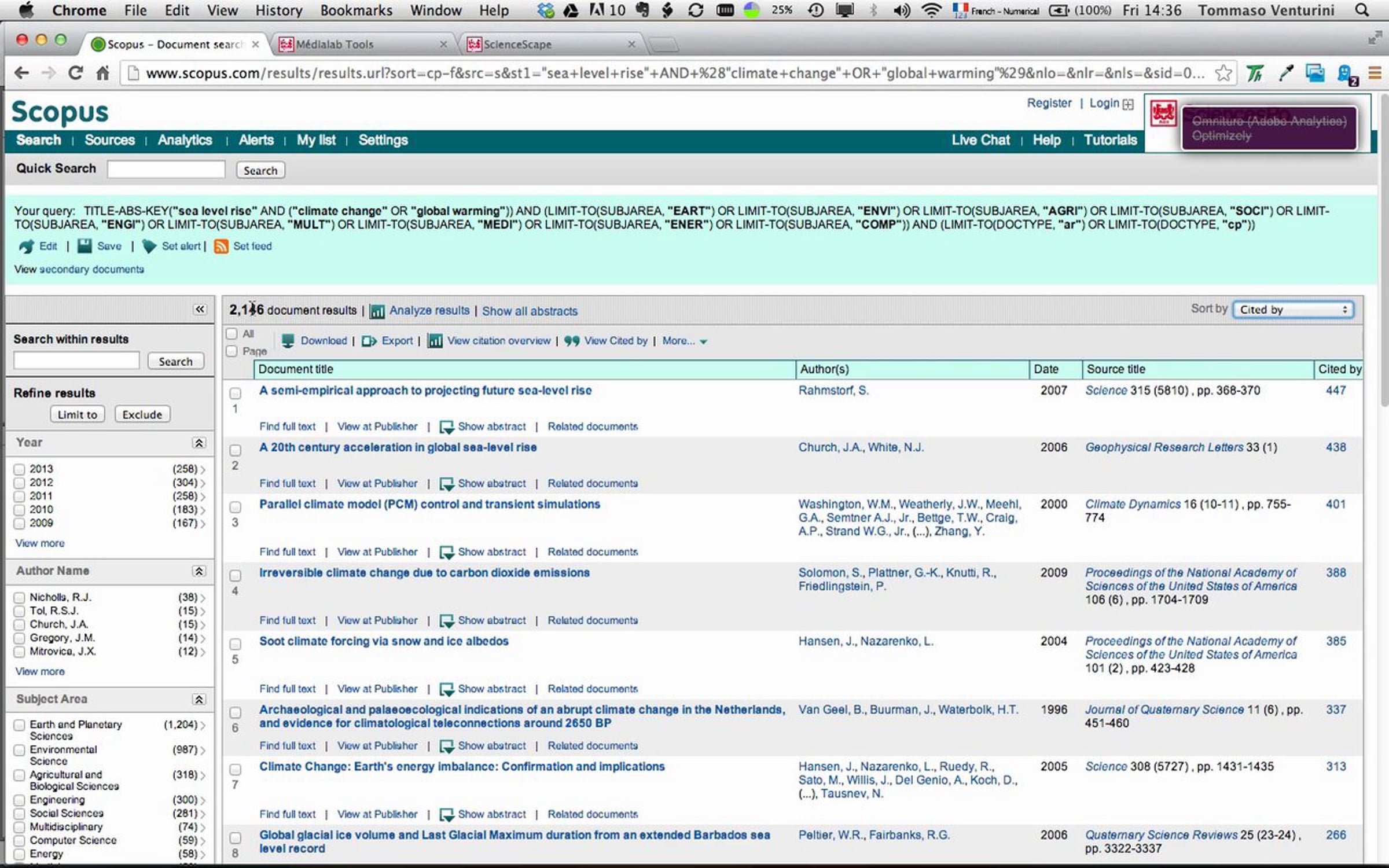
Task: Click the Analyze results chart icon
Action: click(377, 311)
